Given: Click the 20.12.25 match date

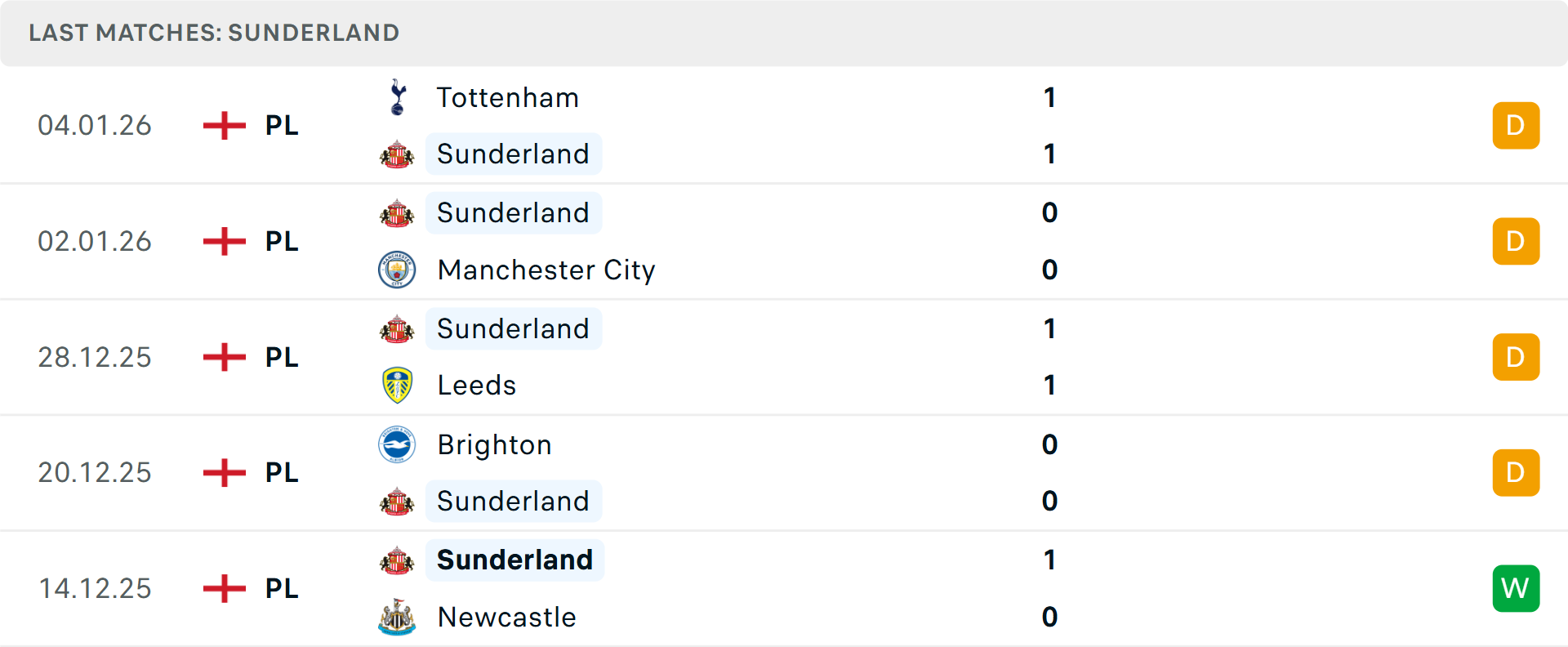Looking at the screenshot, I should tap(95, 473).
